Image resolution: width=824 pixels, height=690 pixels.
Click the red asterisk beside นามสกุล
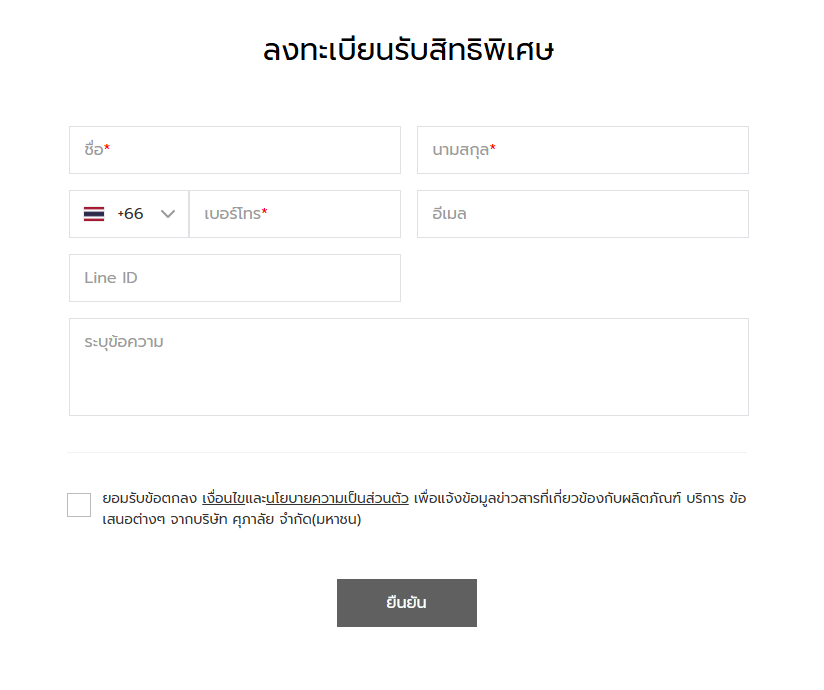(493, 149)
